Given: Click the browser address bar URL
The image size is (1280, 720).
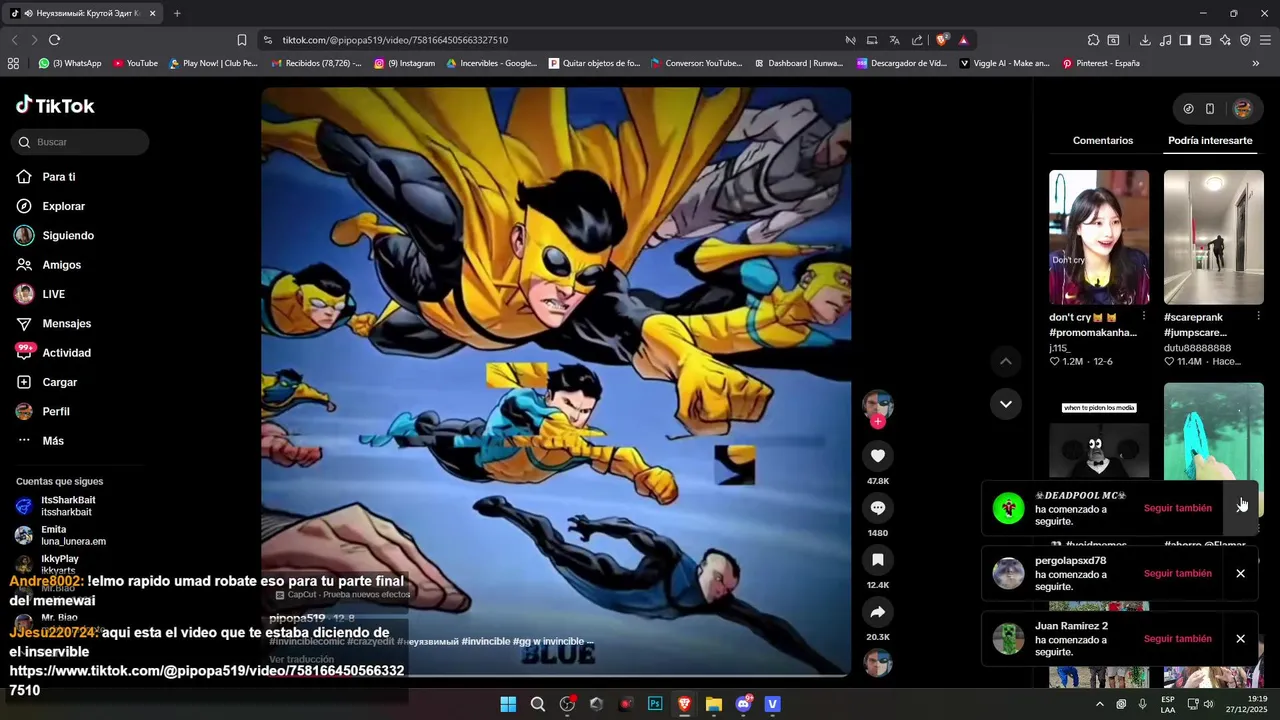Looking at the screenshot, I should click(x=395, y=40).
